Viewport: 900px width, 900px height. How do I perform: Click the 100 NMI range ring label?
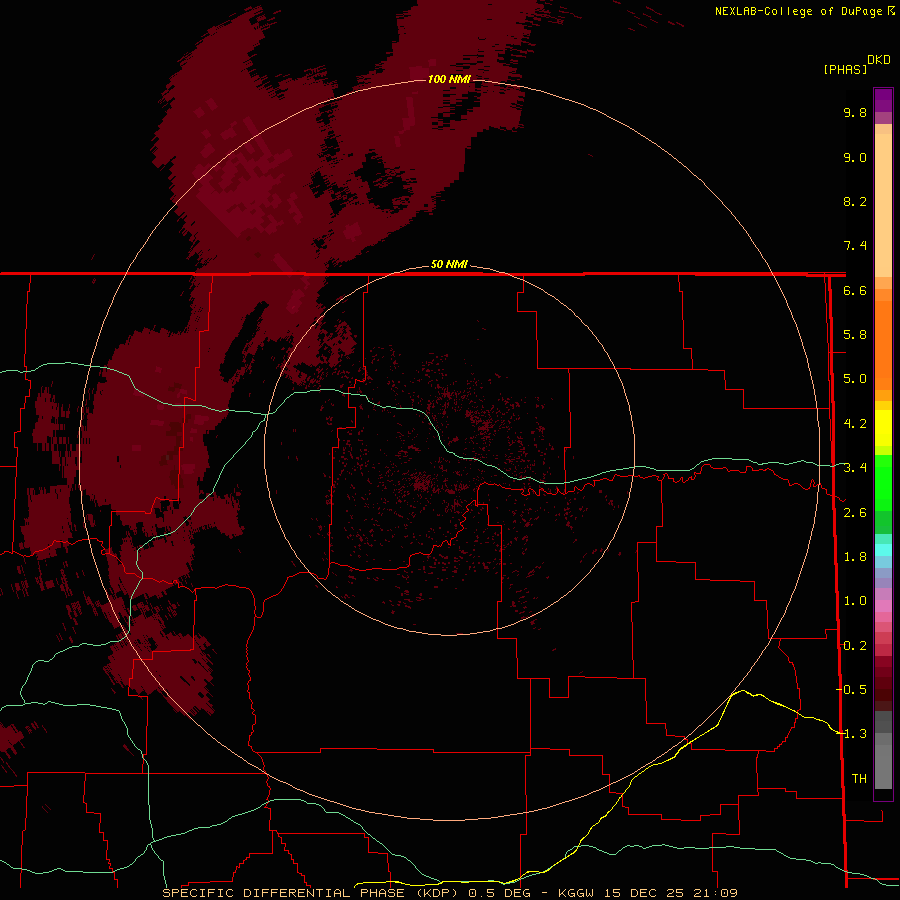449,79
